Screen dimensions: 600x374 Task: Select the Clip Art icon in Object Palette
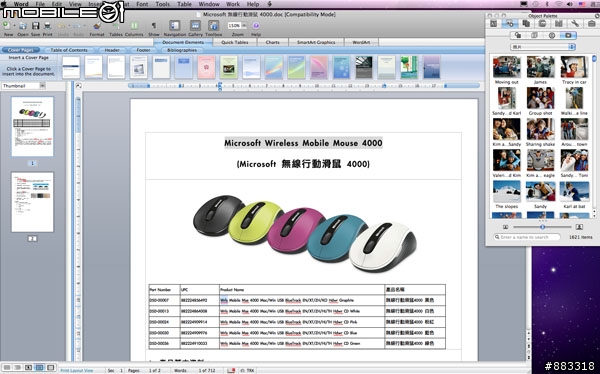535,35
